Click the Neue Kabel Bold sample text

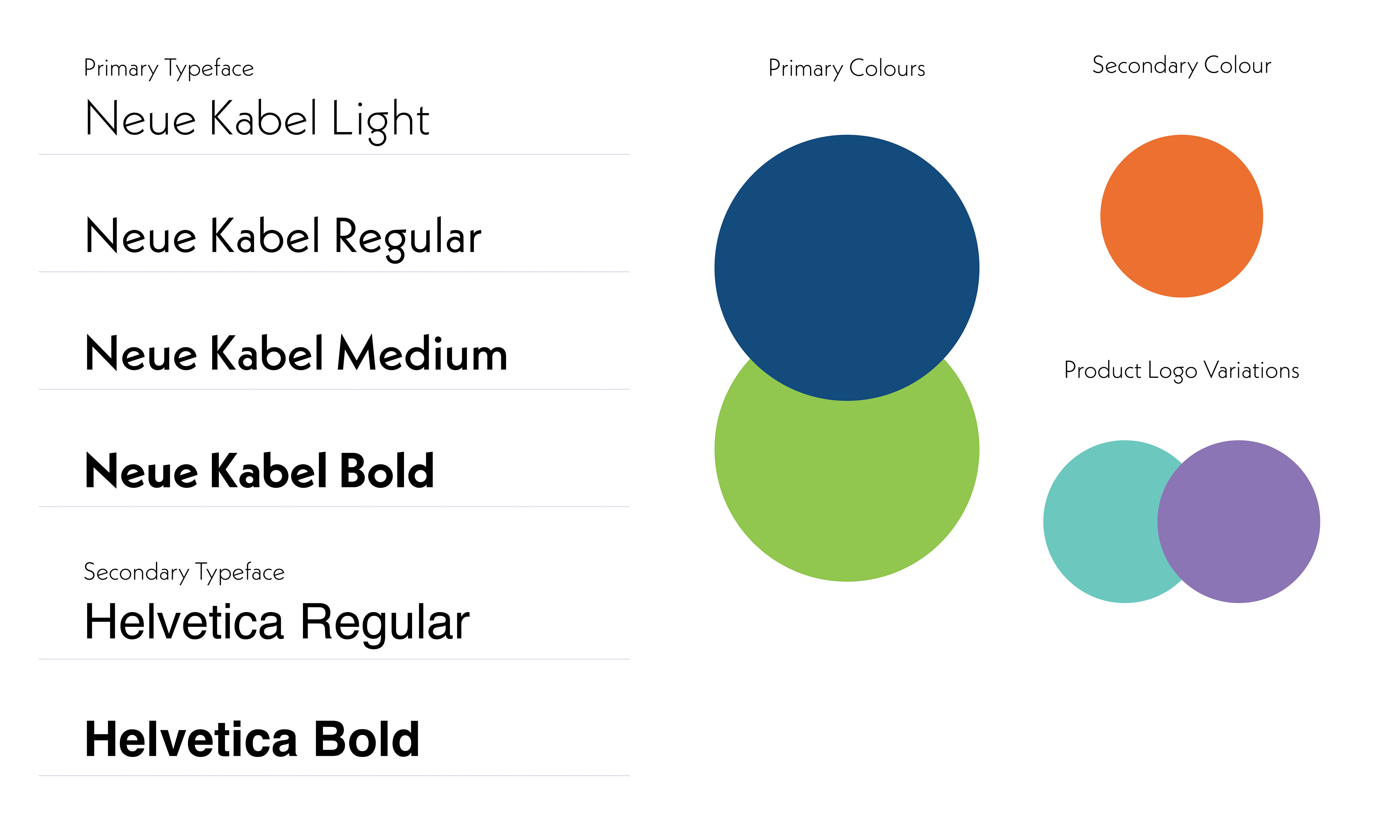[x=260, y=470]
